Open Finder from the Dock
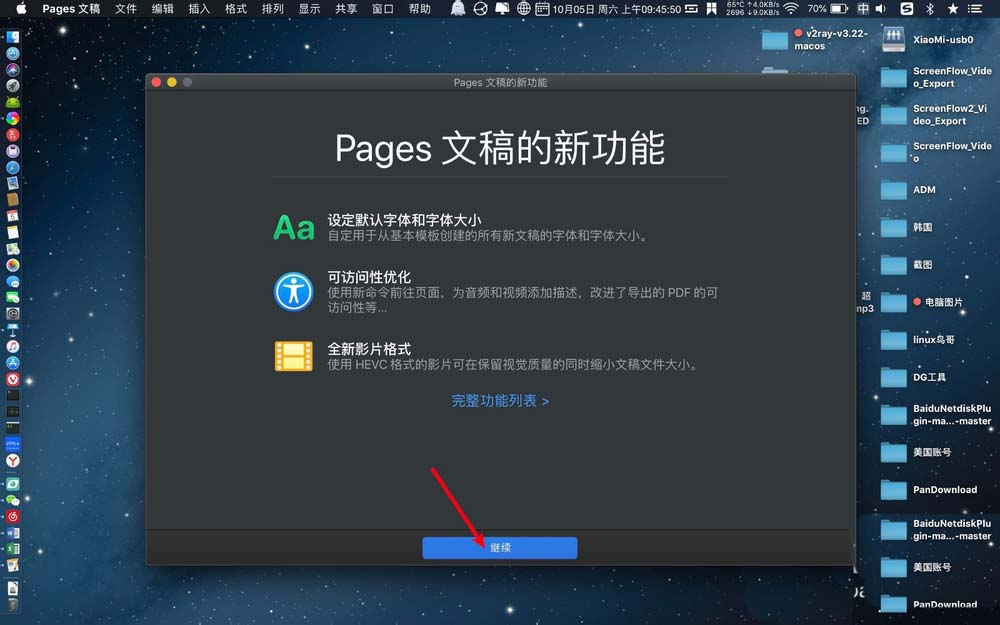This screenshot has height=625, width=1000. pos(13,36)
